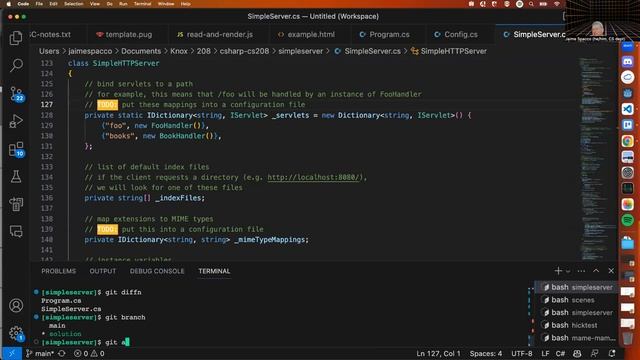Click C# language mode in status bar
This screenshot has height=360, width=640.
tap(560, 353)
